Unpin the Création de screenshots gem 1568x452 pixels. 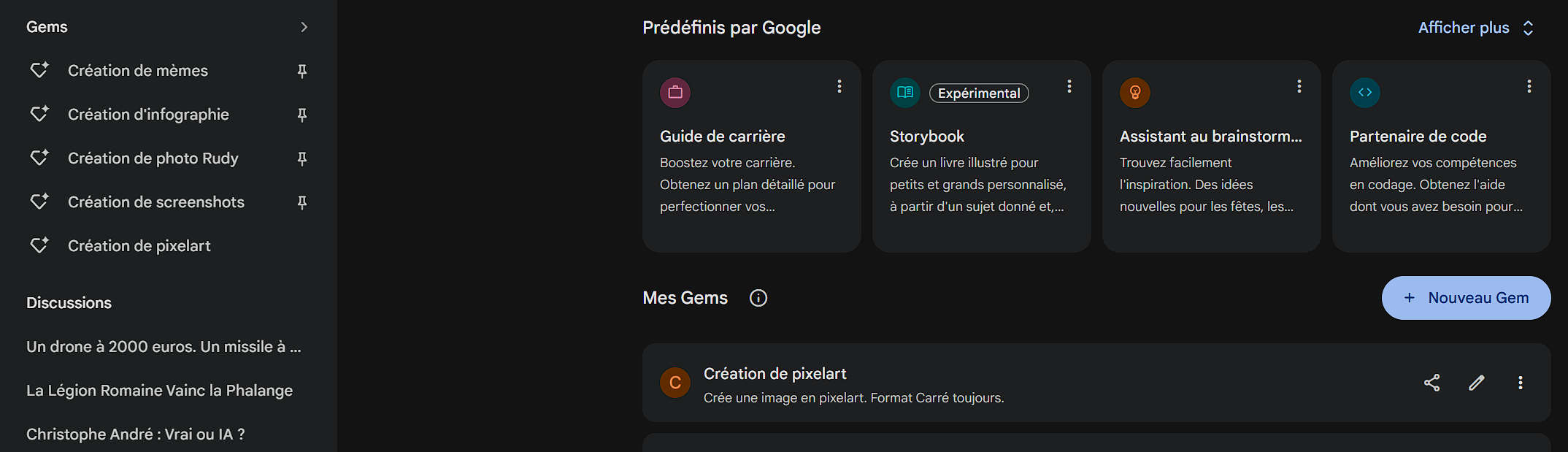[x=302, y=202]
